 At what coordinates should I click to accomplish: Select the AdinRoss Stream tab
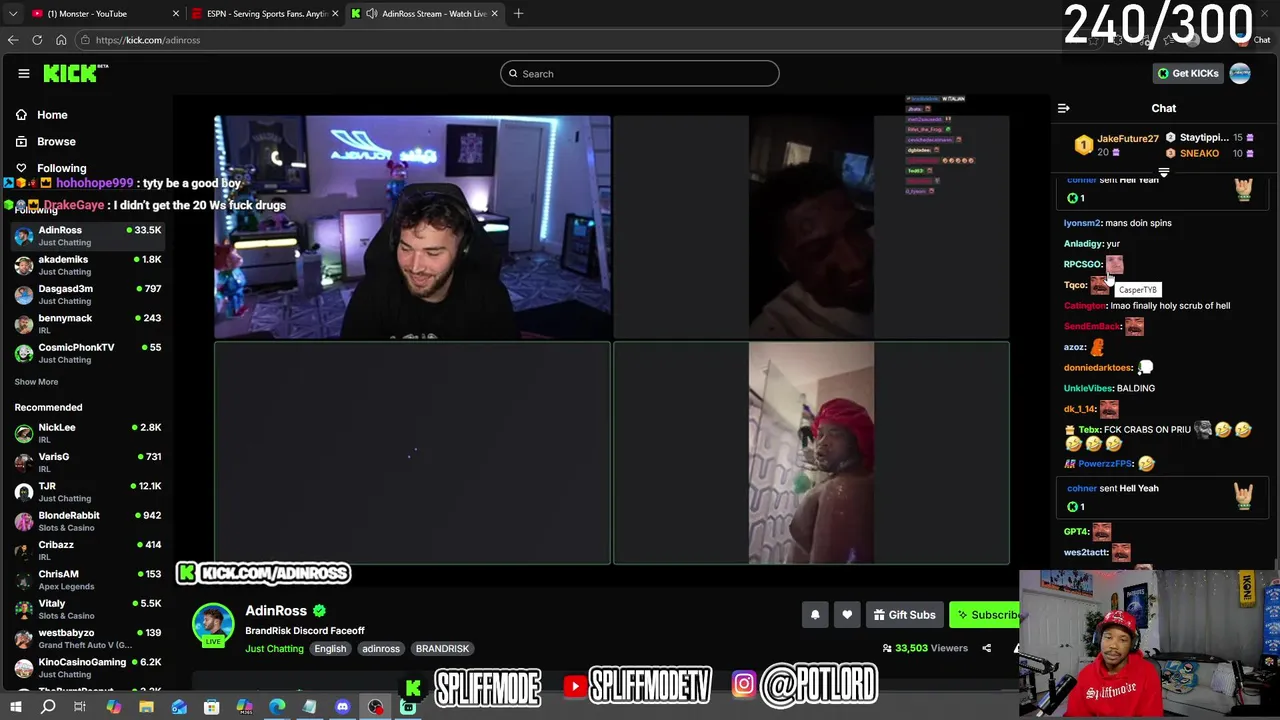[425, 14]
